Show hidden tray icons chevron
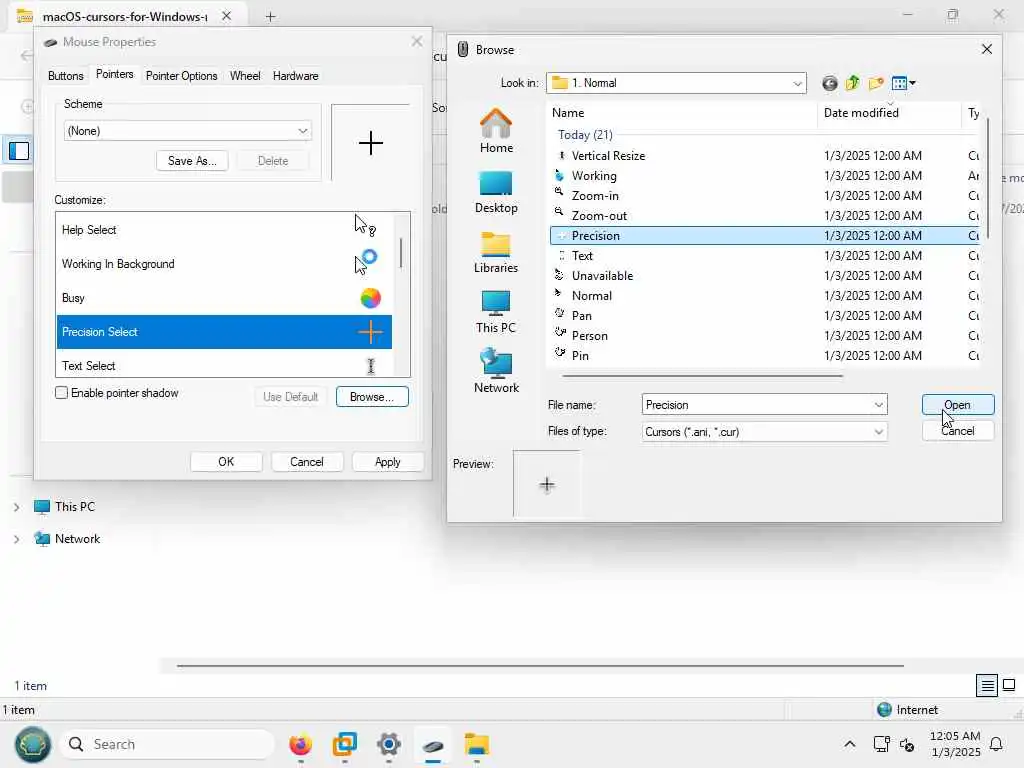 (x=850, y=744)
